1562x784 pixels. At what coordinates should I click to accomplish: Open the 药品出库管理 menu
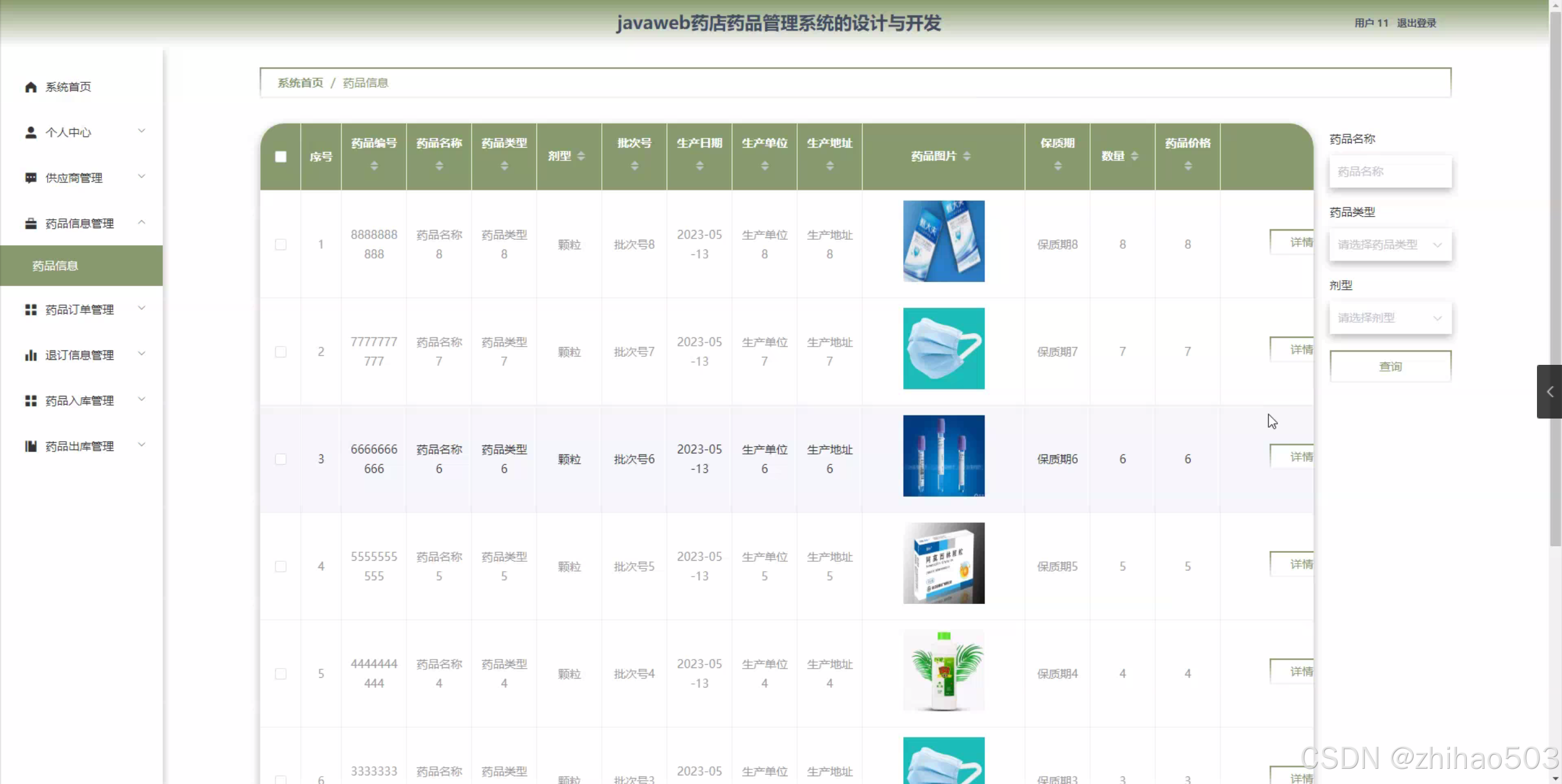[x=79, y=447]
